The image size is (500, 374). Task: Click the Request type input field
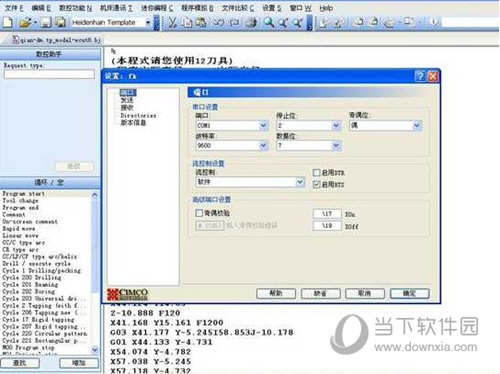[x=49, y=74]
